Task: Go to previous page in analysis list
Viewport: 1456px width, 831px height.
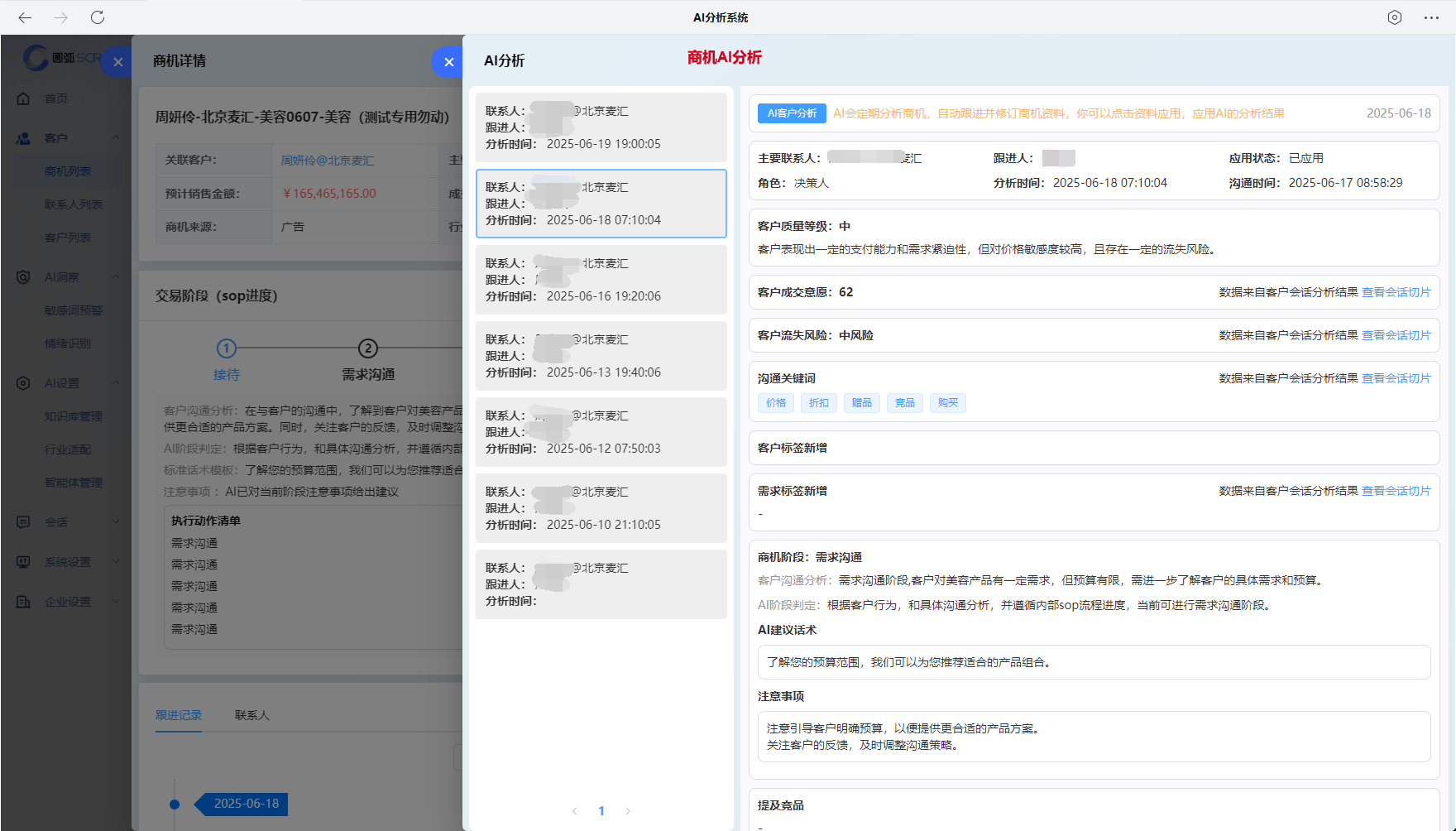Action: click(575, 811)
